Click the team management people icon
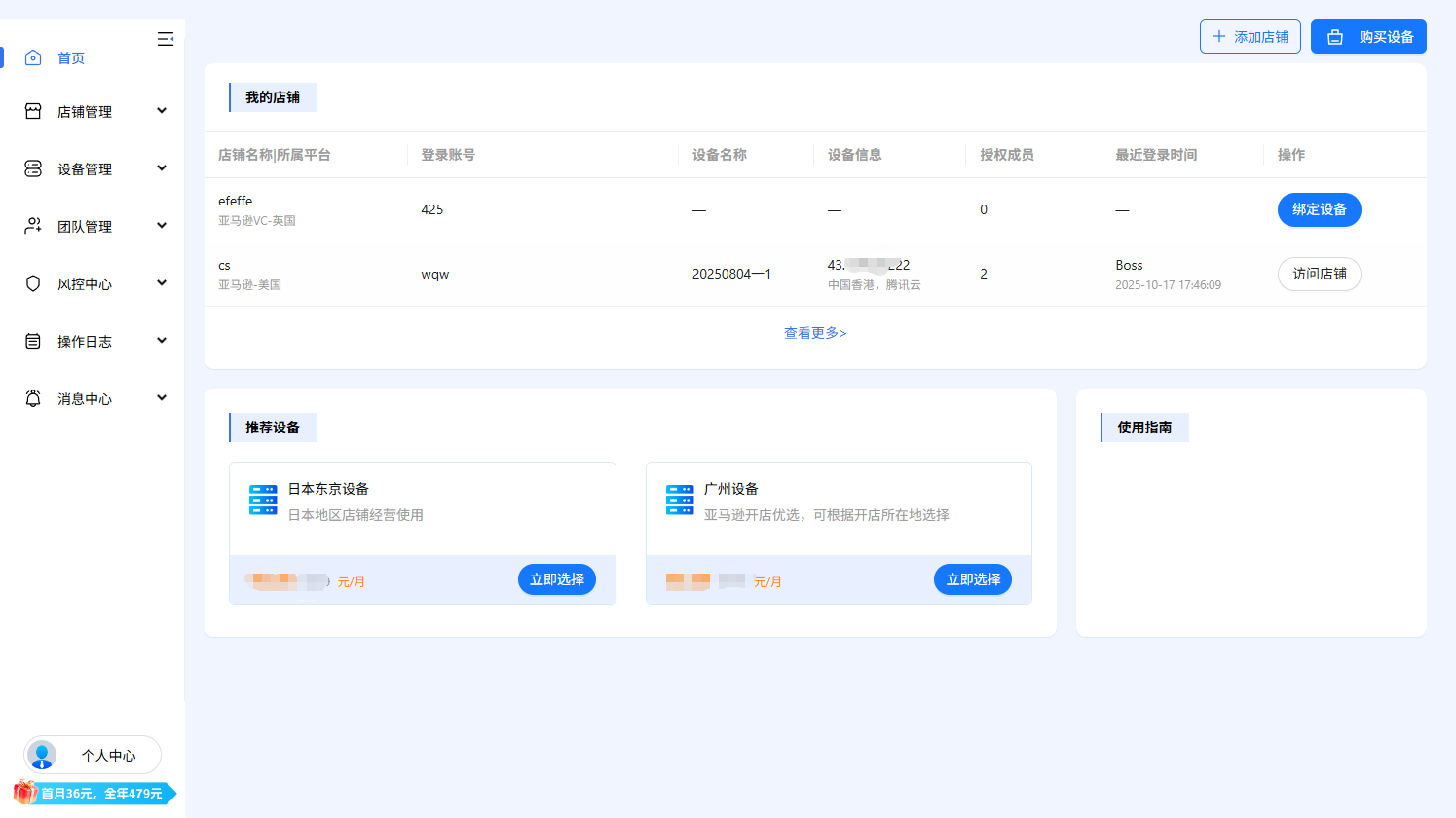This screenshot has height=818, width=1456. point(33,226)
